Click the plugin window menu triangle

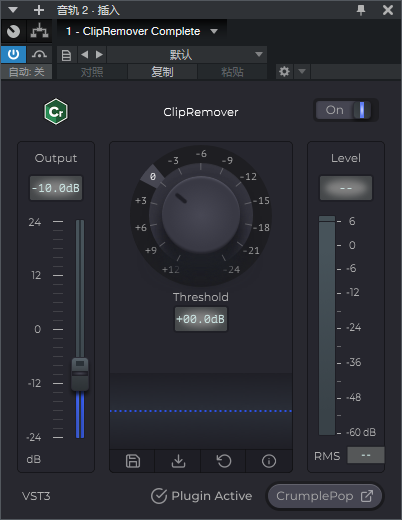tap(13, 10)
